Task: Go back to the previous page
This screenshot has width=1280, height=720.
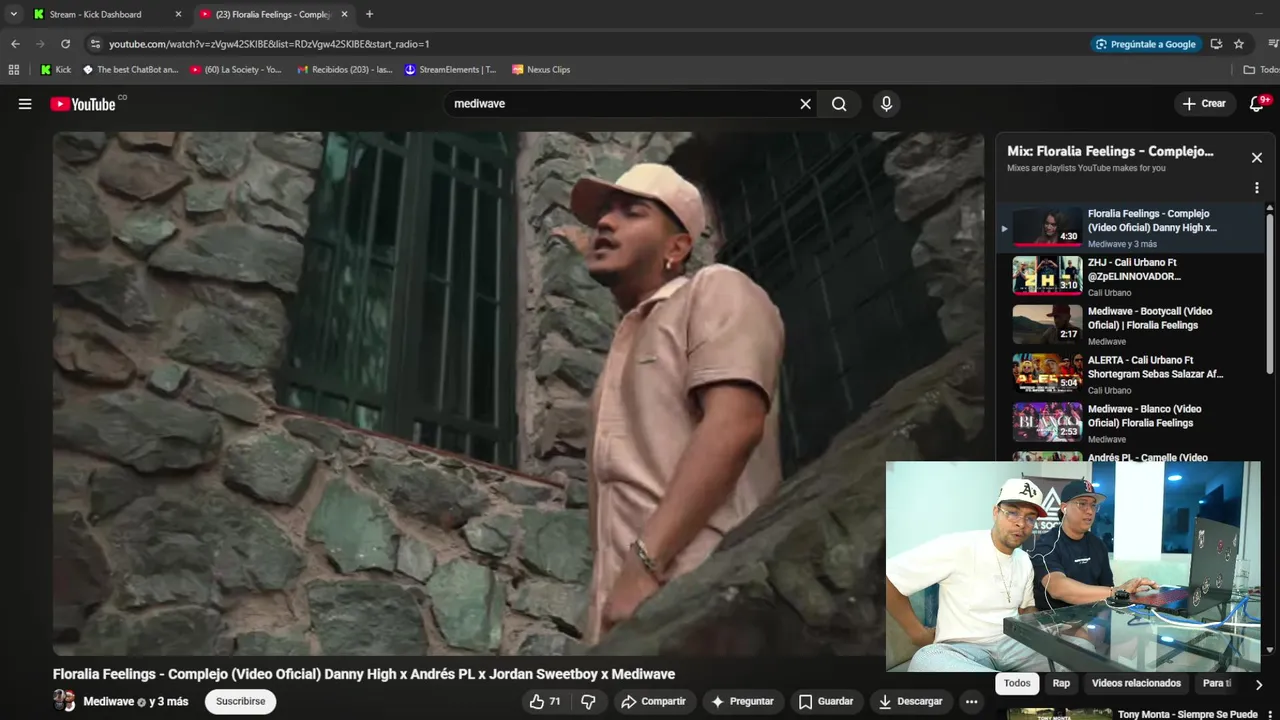Action: tap(15, 44)
